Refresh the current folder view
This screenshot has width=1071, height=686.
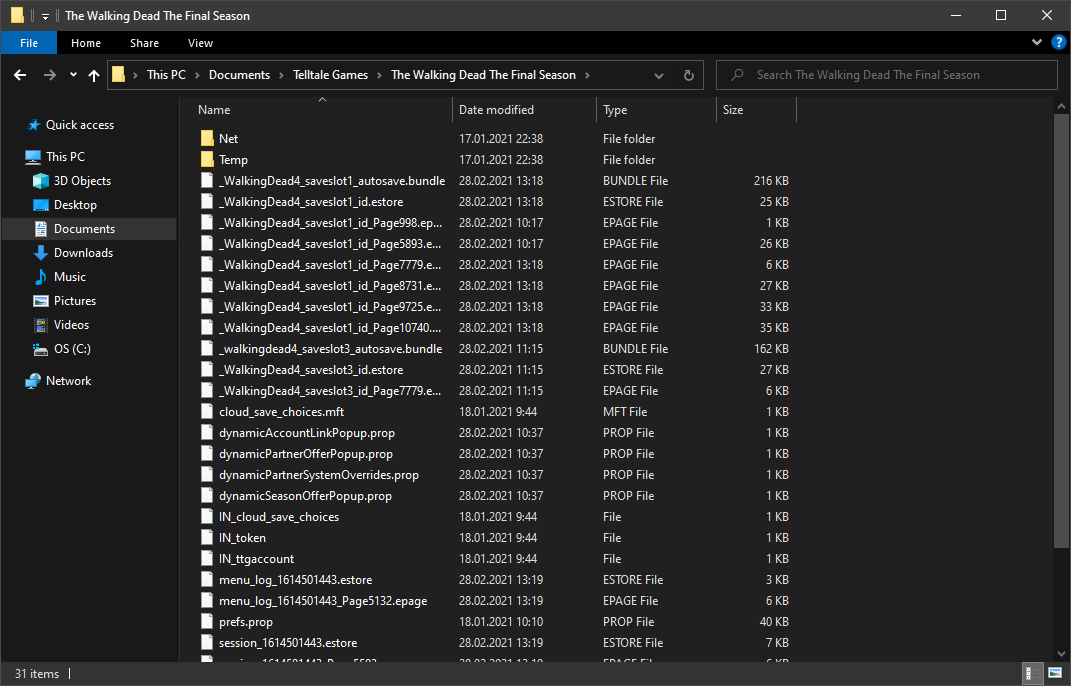[x=688, y=75]
